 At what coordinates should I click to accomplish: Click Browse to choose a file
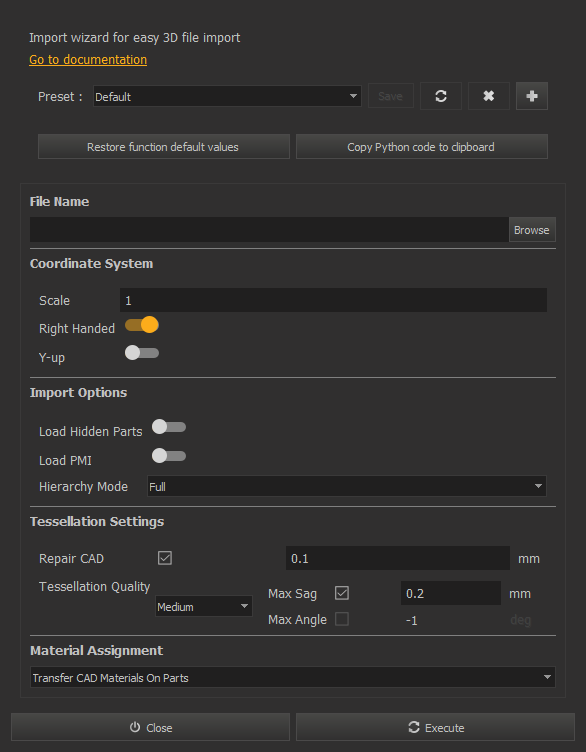[532, 230]
